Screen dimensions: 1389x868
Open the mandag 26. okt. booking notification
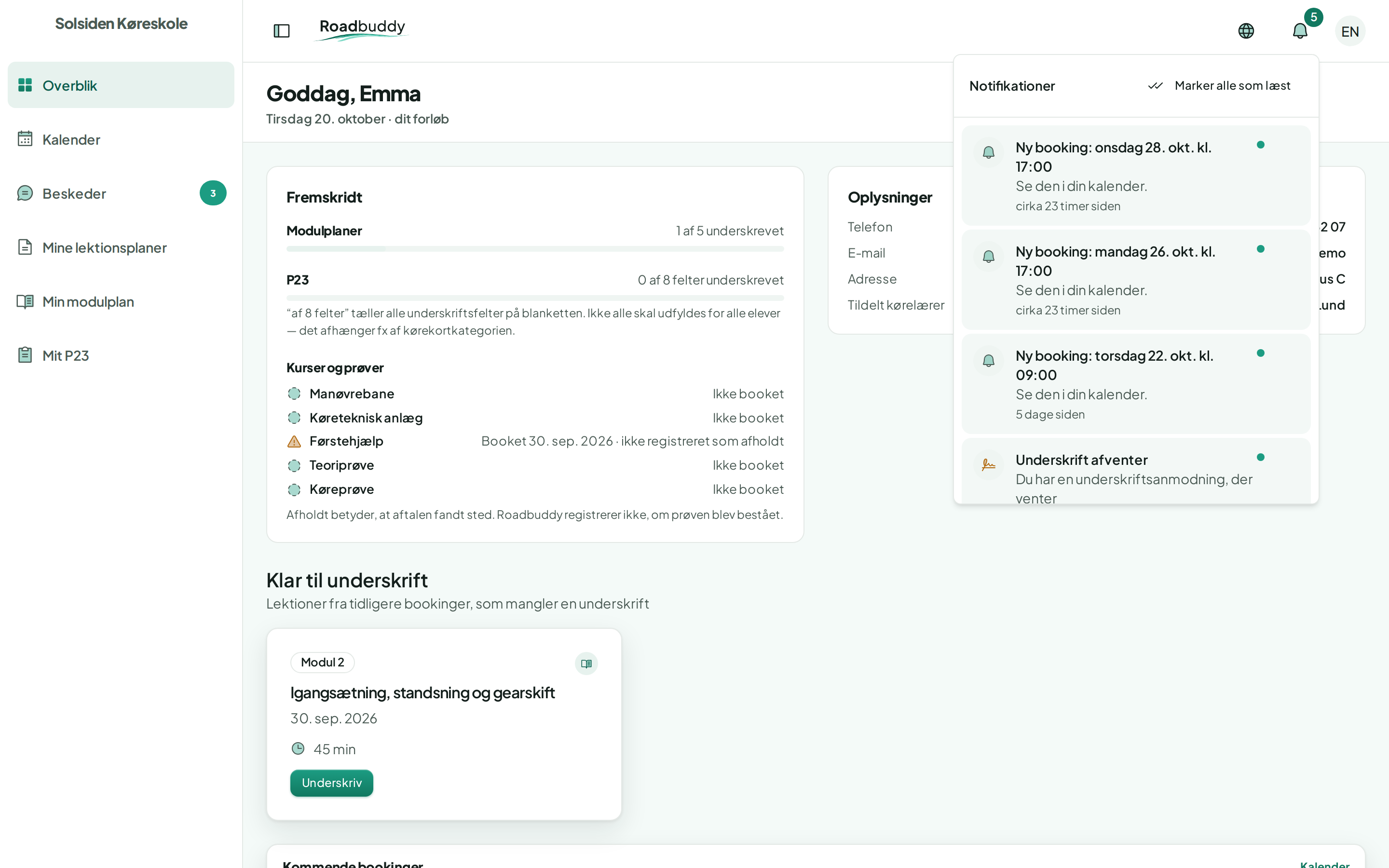coord(1135,280)
